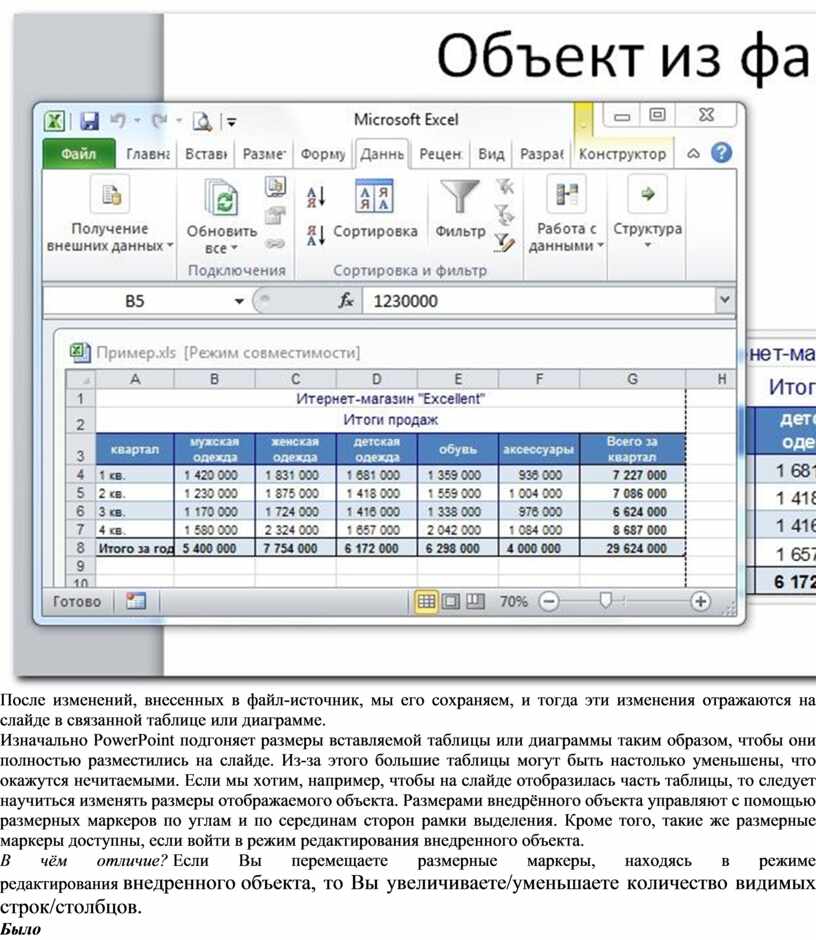
Task: Collapse the ribbon with the caret icon
Action: (x=693, y=153)
